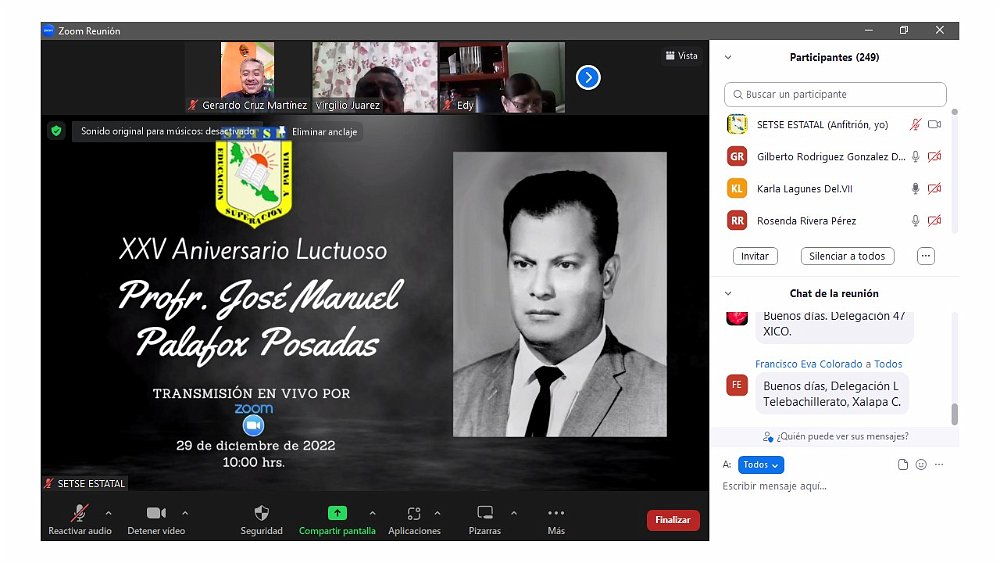Expand audio options arrow next to Reactivar audio

[x=108, y=513]
